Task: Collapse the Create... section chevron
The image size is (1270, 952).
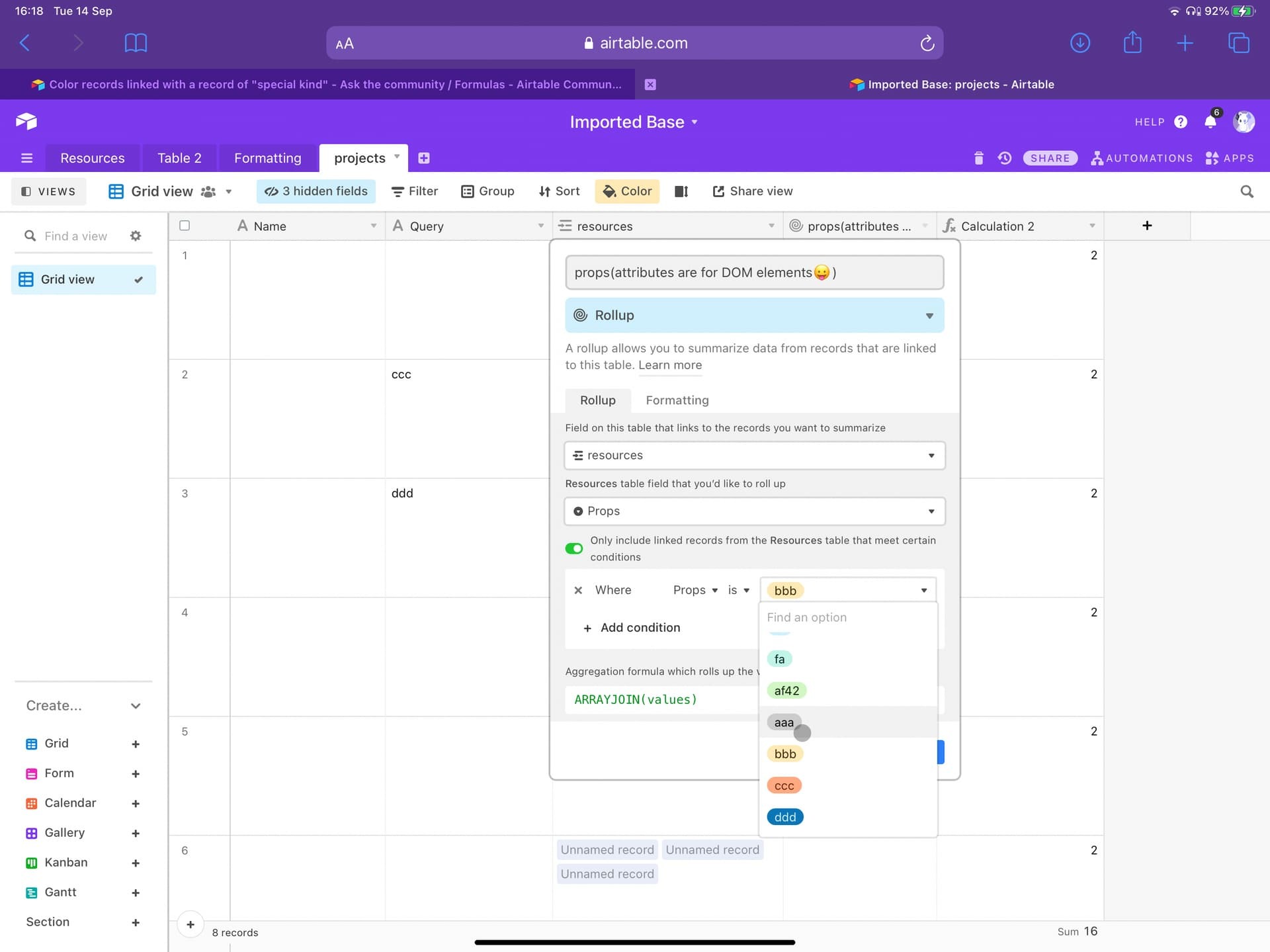Action: pos(136,706)
